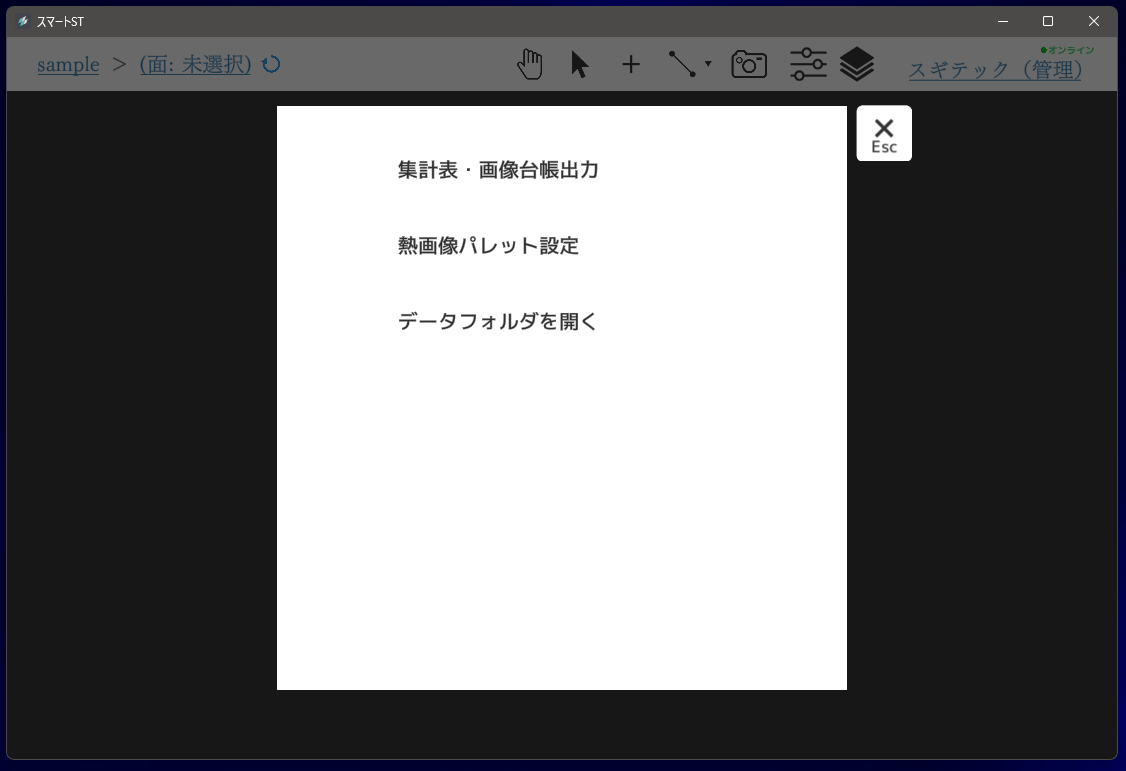Expand the line tool dropdown arrow
Image resolution: width=1126 pixels, height=771 pixels.
click(x=708, y=64)
